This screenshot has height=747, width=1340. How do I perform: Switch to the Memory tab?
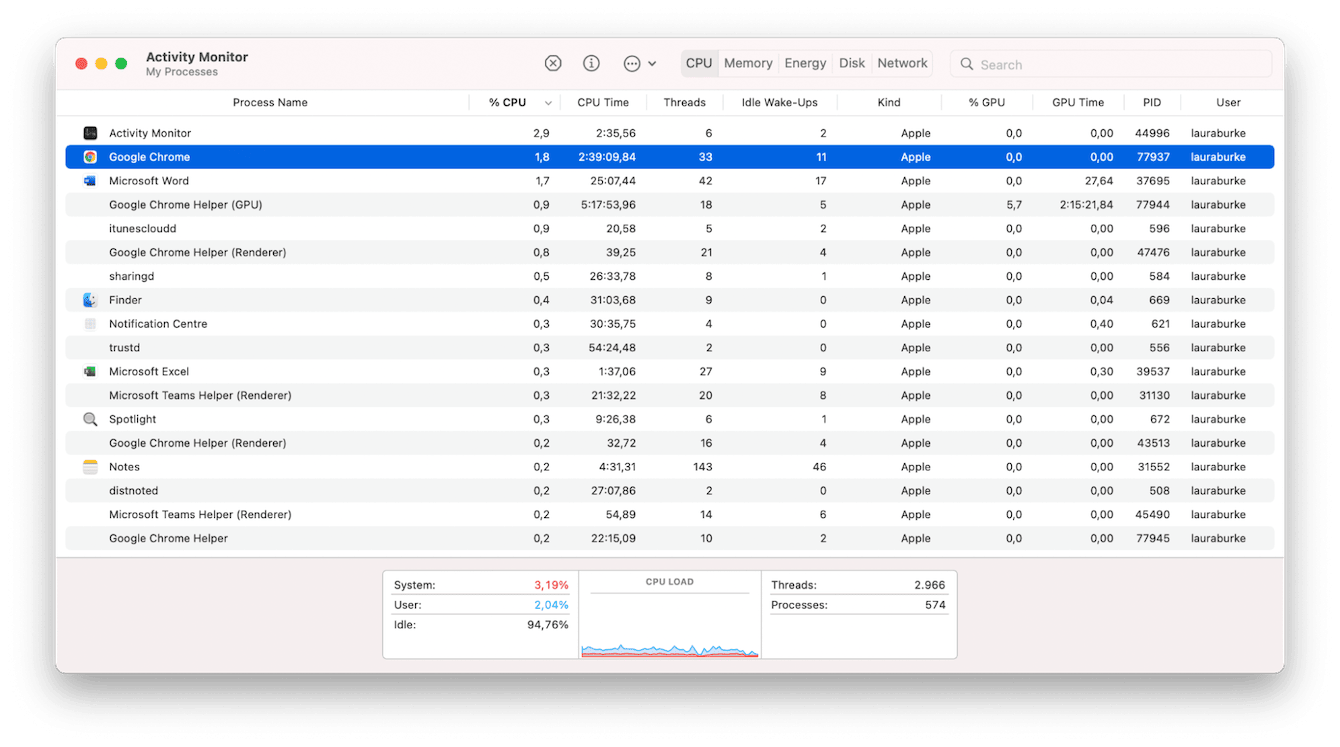pyautogui.click(x=748, y=63)
